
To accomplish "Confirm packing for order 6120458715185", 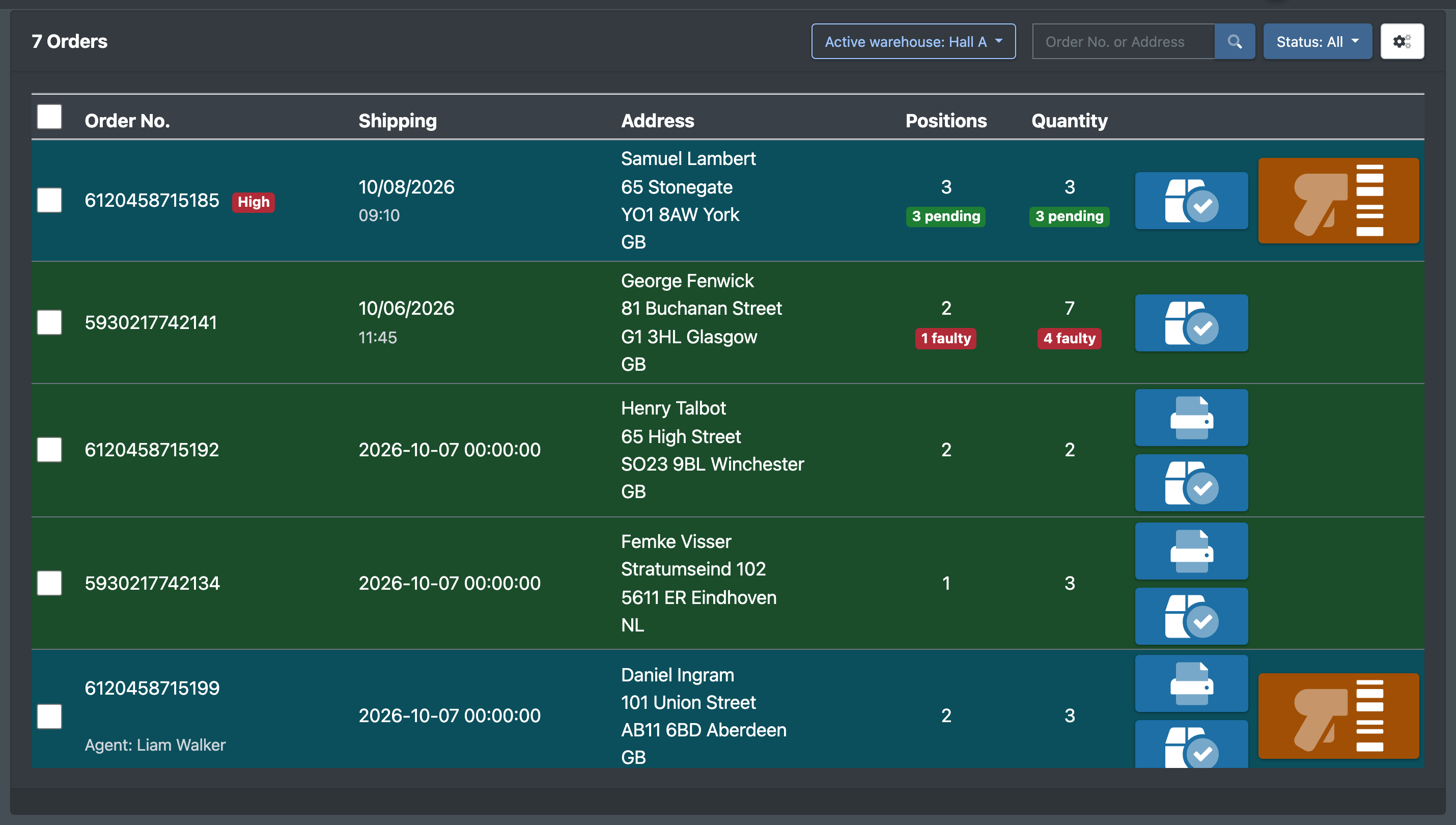I will [1192, 201].
